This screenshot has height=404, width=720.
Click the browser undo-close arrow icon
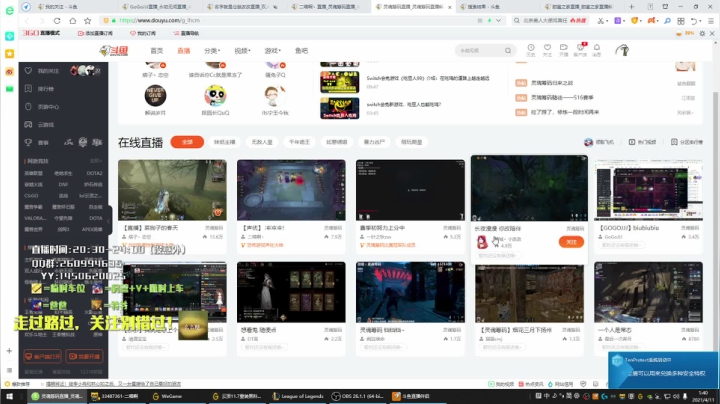694,21
